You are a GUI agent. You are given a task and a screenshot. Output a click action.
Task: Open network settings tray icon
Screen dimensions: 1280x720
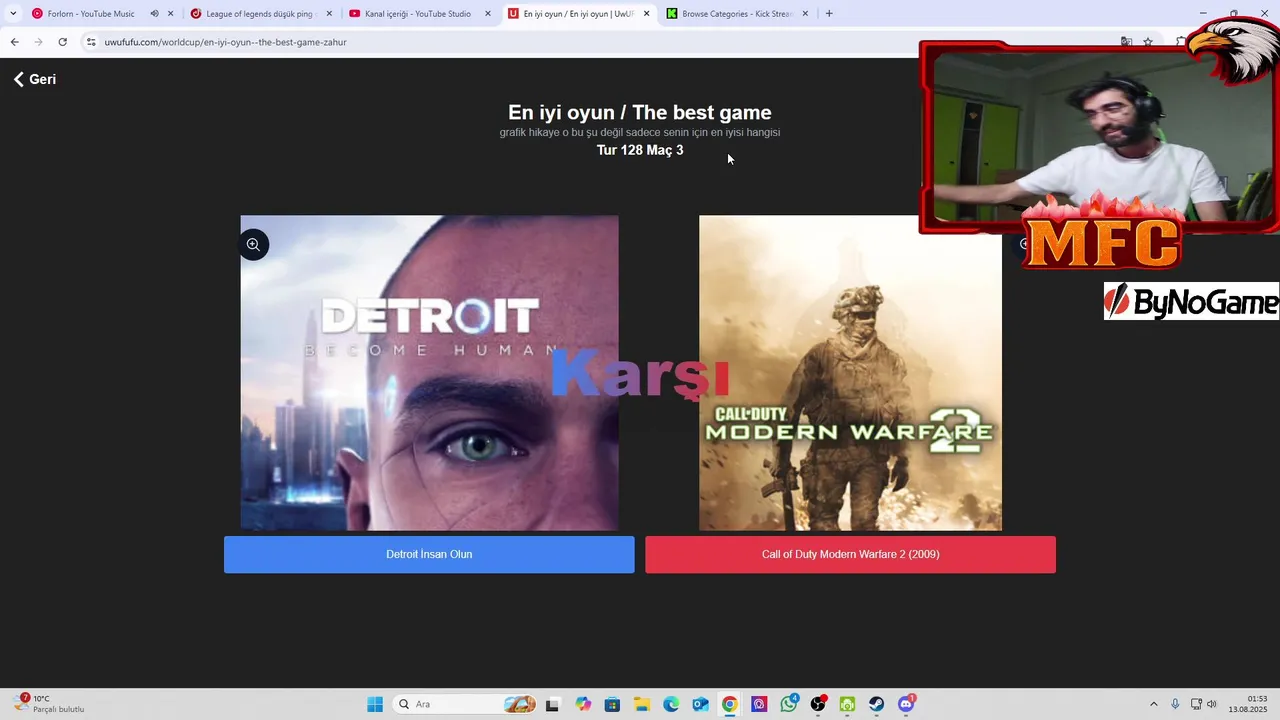pos(1196,704)
